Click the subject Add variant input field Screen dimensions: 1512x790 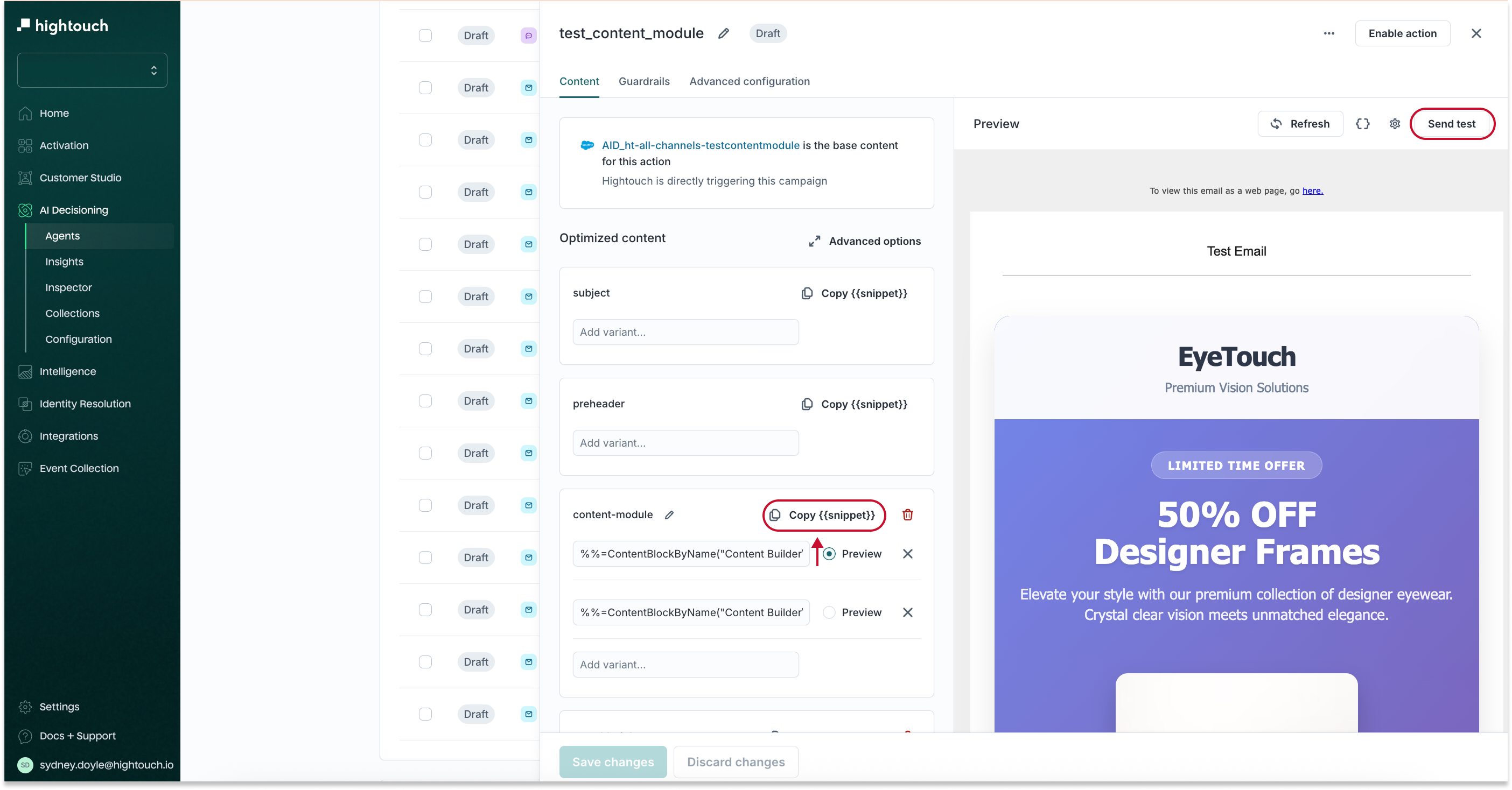tap(685, 332)
